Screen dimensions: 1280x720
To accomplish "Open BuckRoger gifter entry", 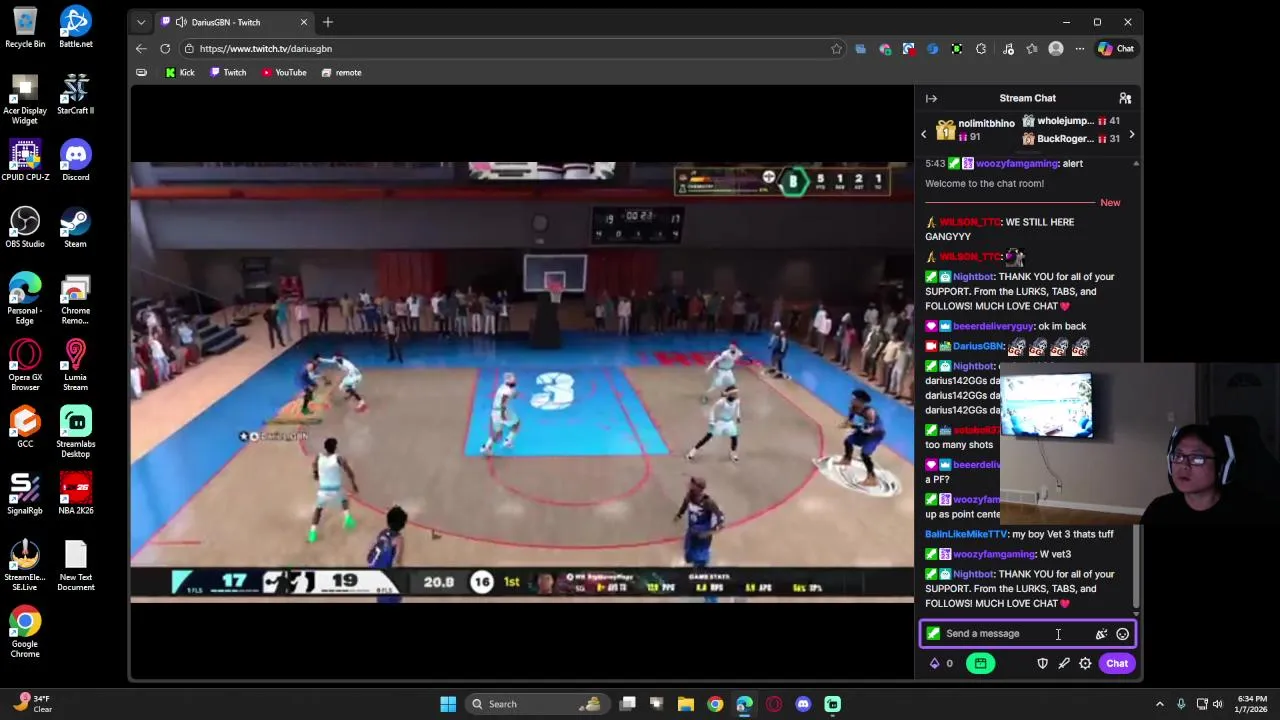I will point(1069,139).
